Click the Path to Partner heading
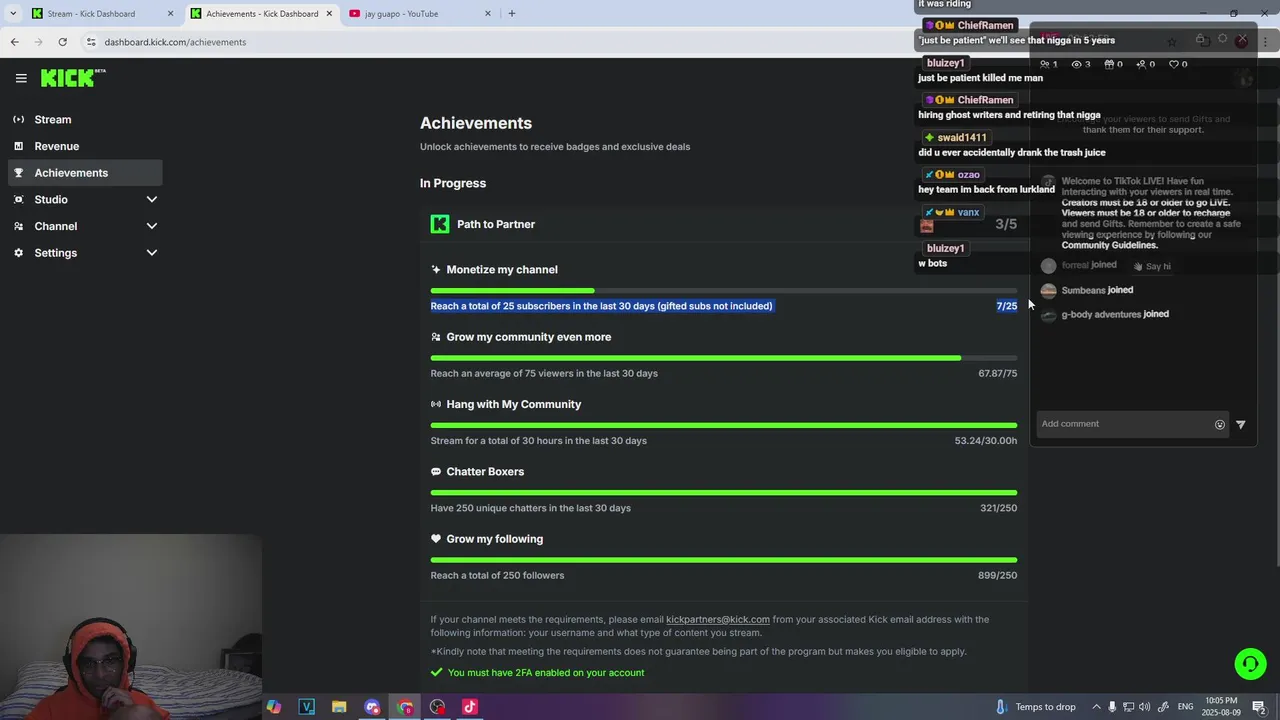1280x720 pixels. click(x=496, y=224)
